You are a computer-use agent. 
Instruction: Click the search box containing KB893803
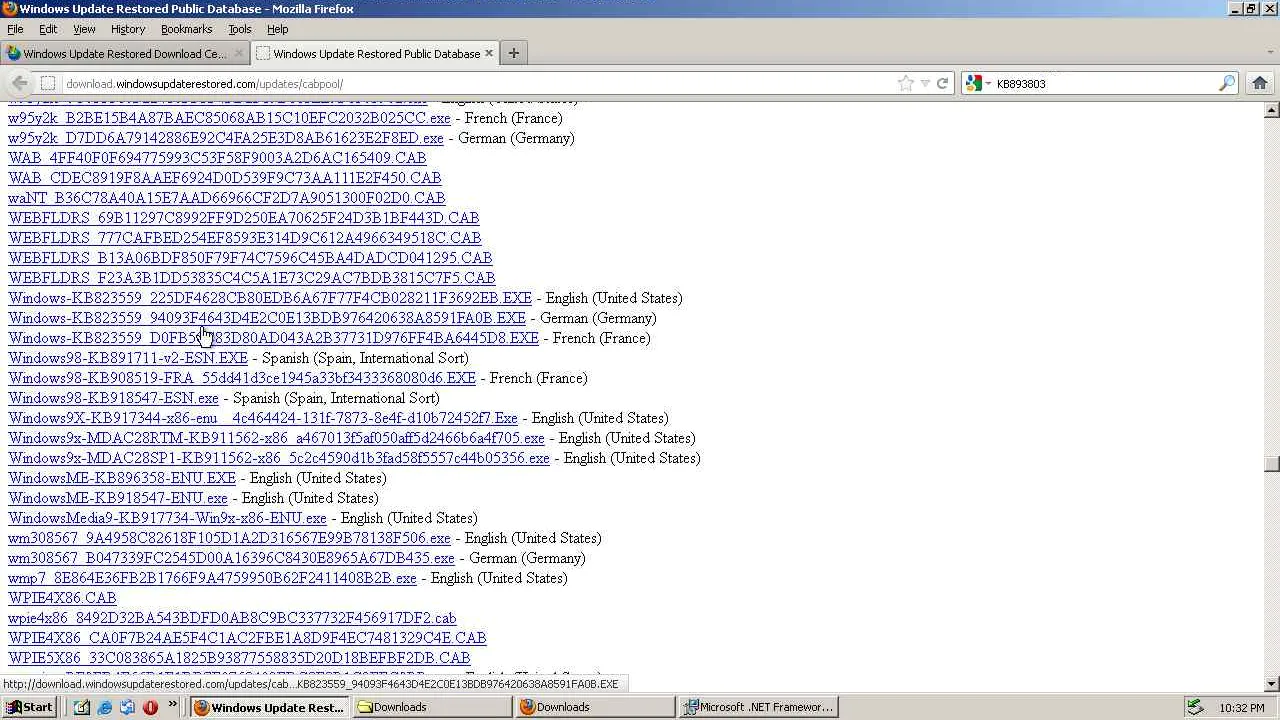point(1105,84)
